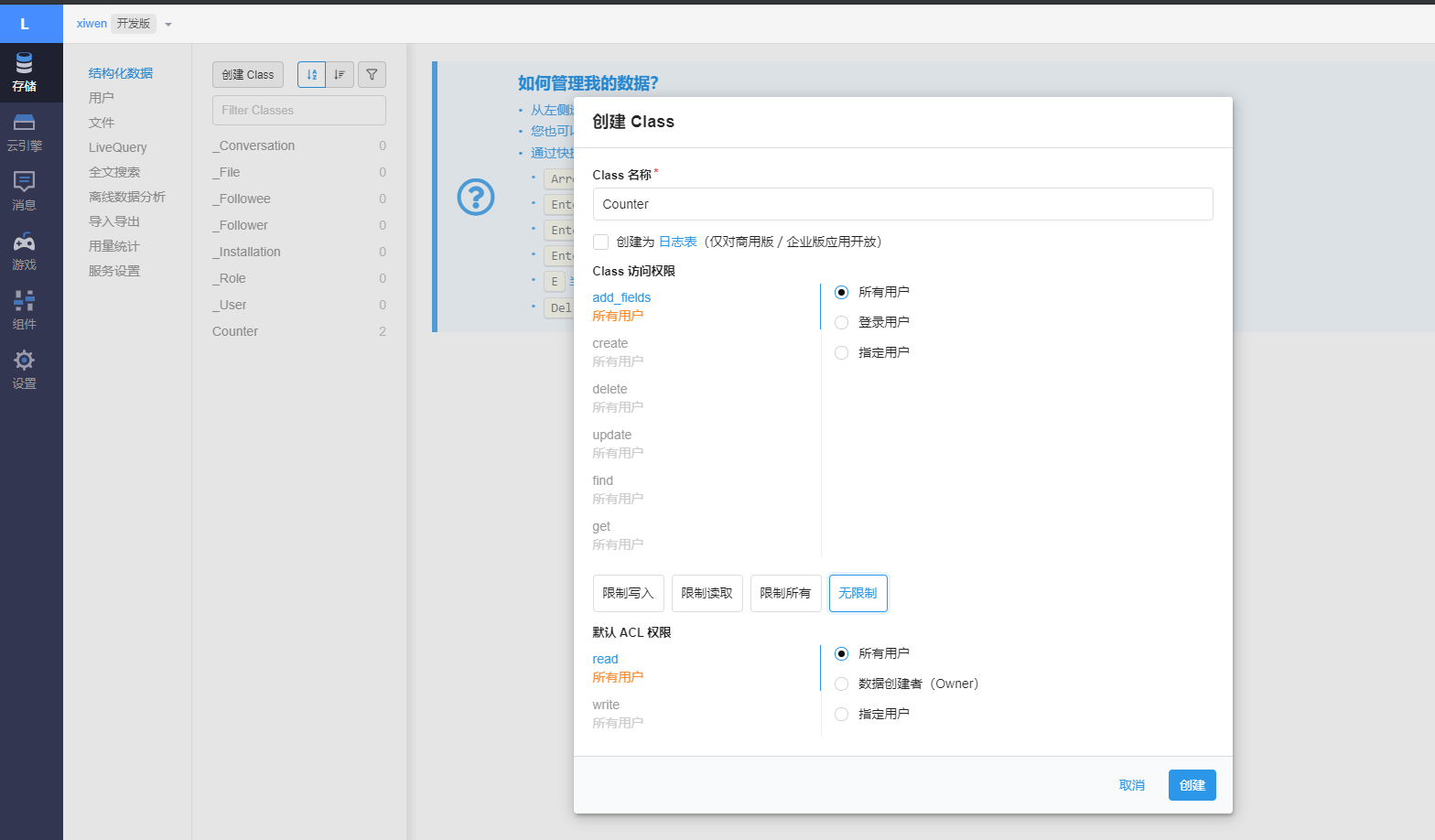1435x840 pixels.
Task: Click the Class 名称 input field
Action: tap(902, 204)
